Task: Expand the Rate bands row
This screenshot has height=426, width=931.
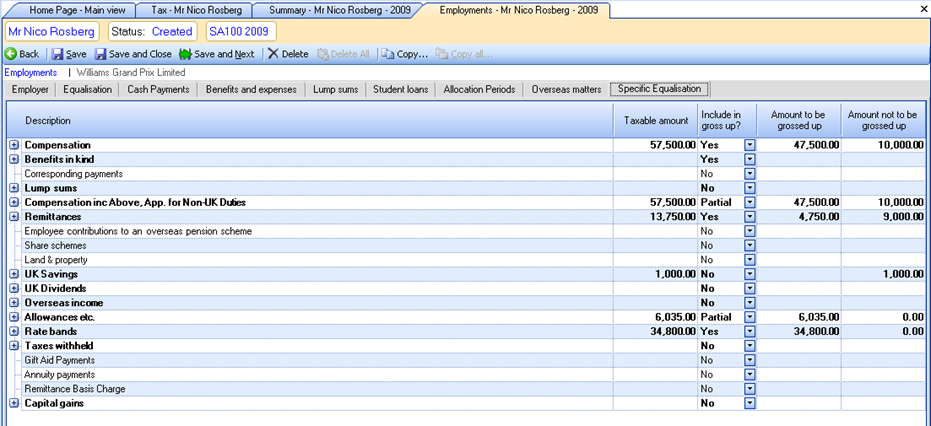Action: pyautogui.click(x=14, y=332)
